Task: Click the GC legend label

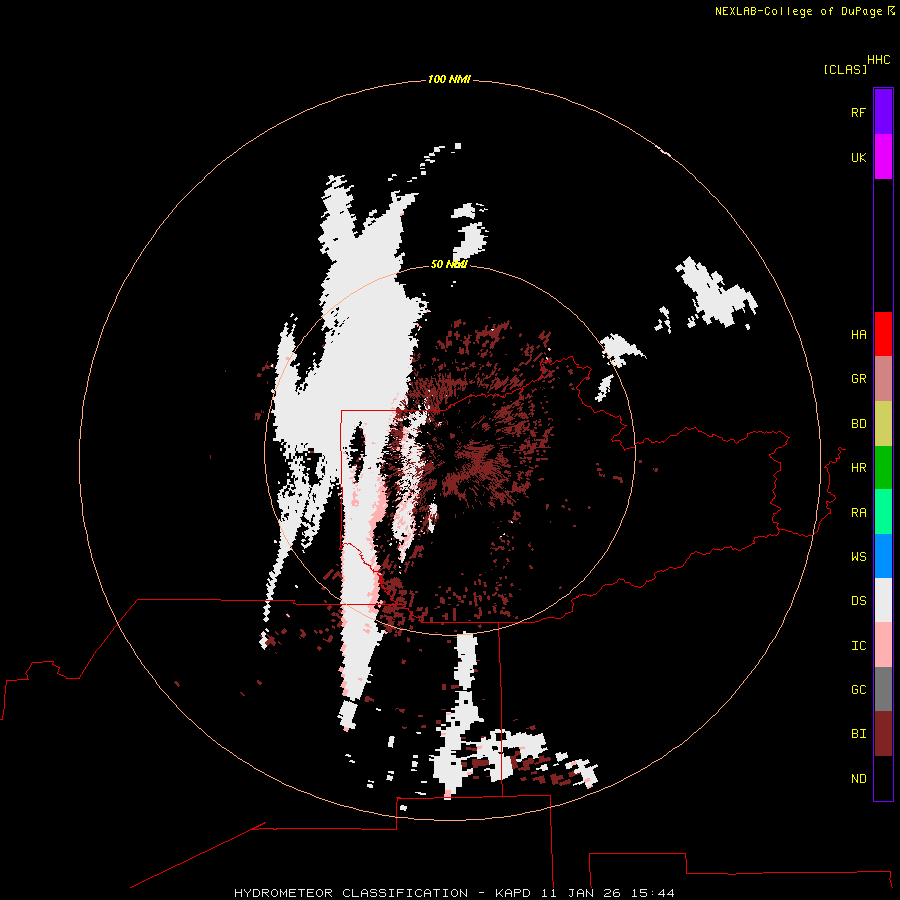Action: (x=858, y=690)
